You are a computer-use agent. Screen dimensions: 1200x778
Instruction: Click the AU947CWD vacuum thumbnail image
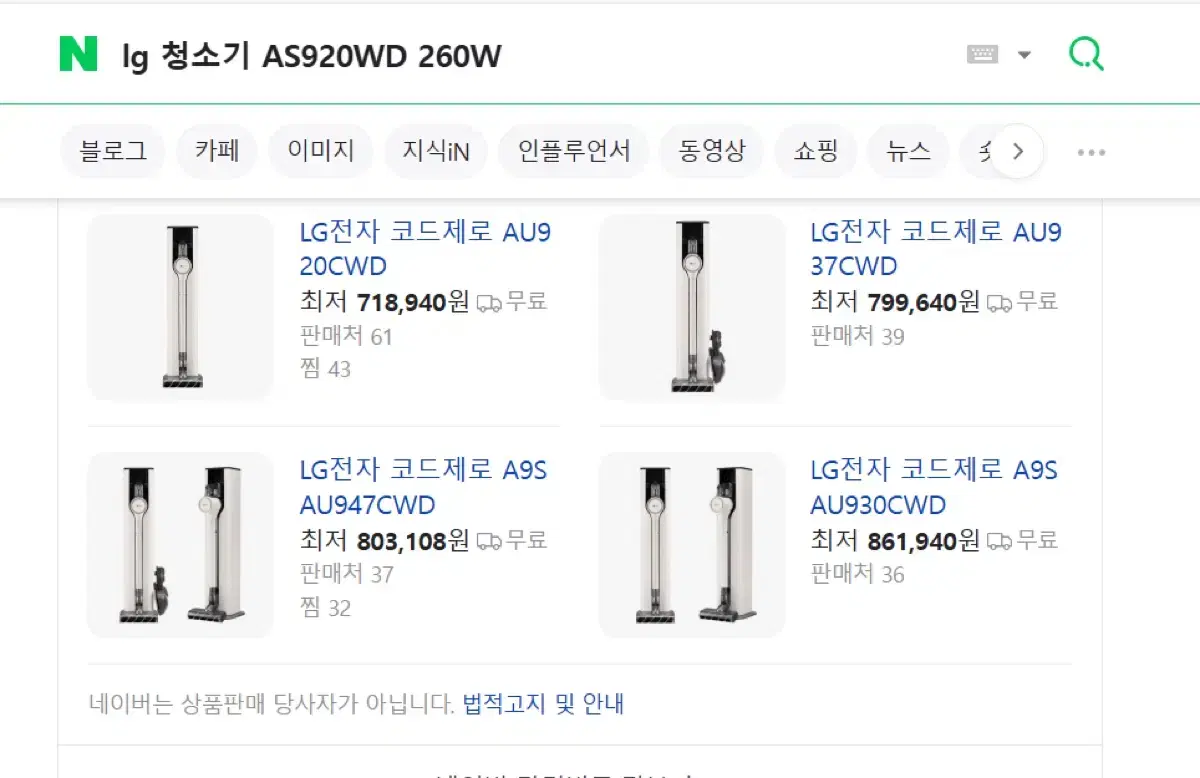pyautogui.click(x=181, y=545)
